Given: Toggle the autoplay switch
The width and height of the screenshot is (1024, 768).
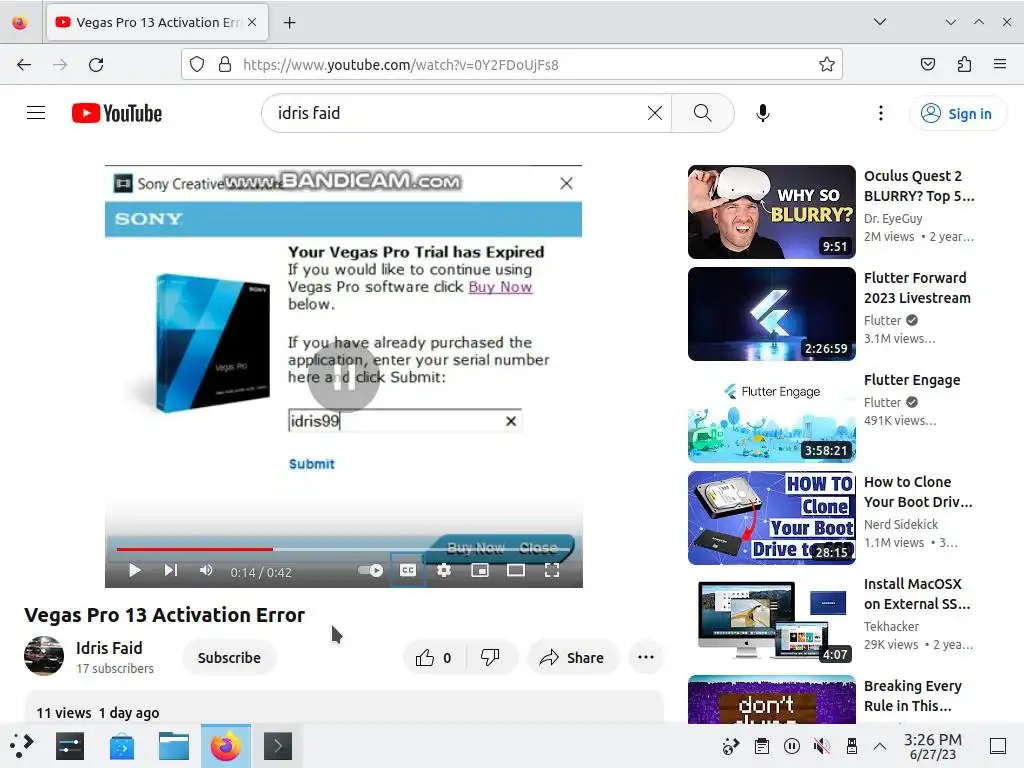Looking at the screenshot, I should point(370,571).
